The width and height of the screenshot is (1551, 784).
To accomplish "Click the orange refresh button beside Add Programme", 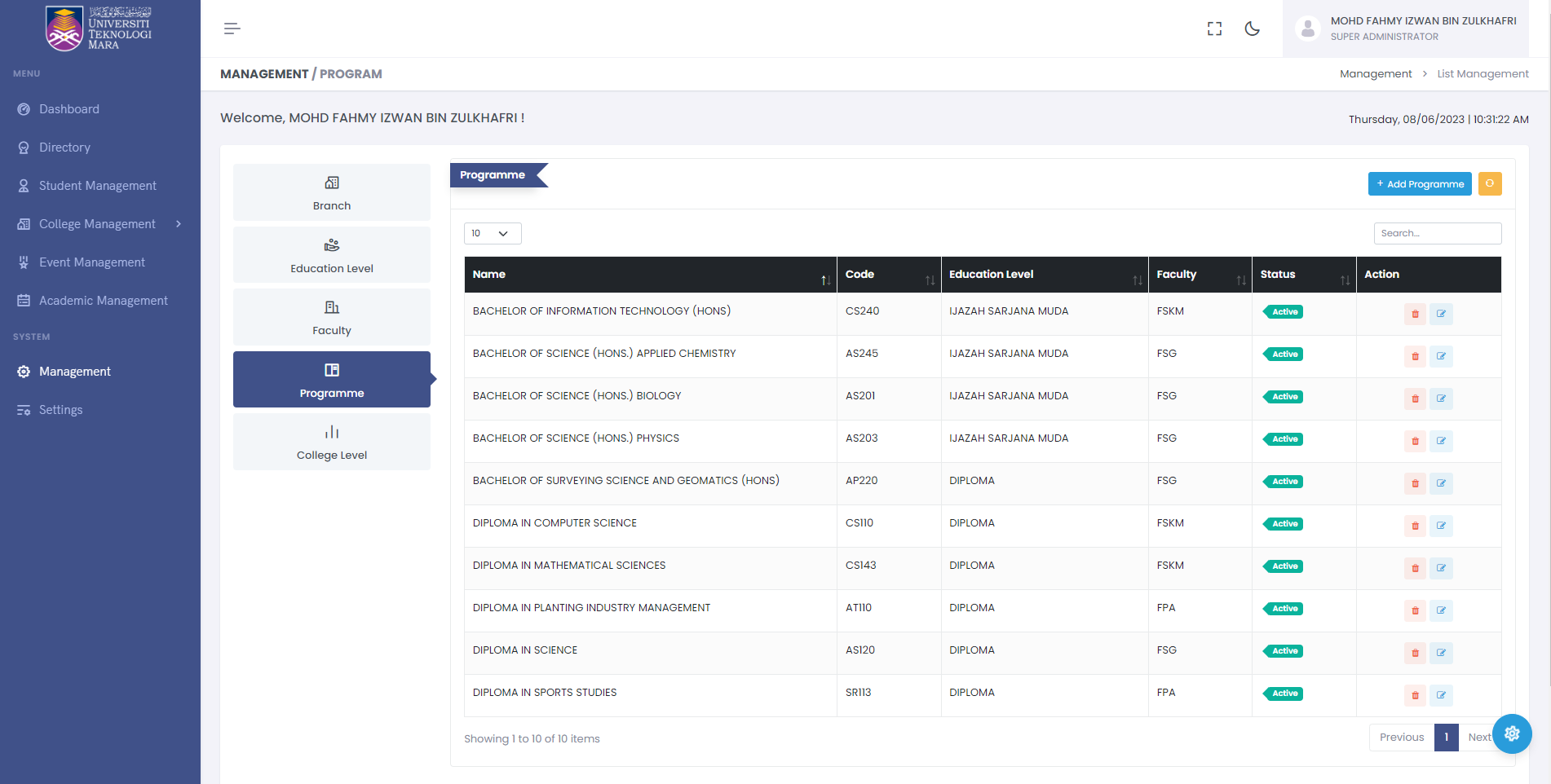I will (x=1489, y=184).
